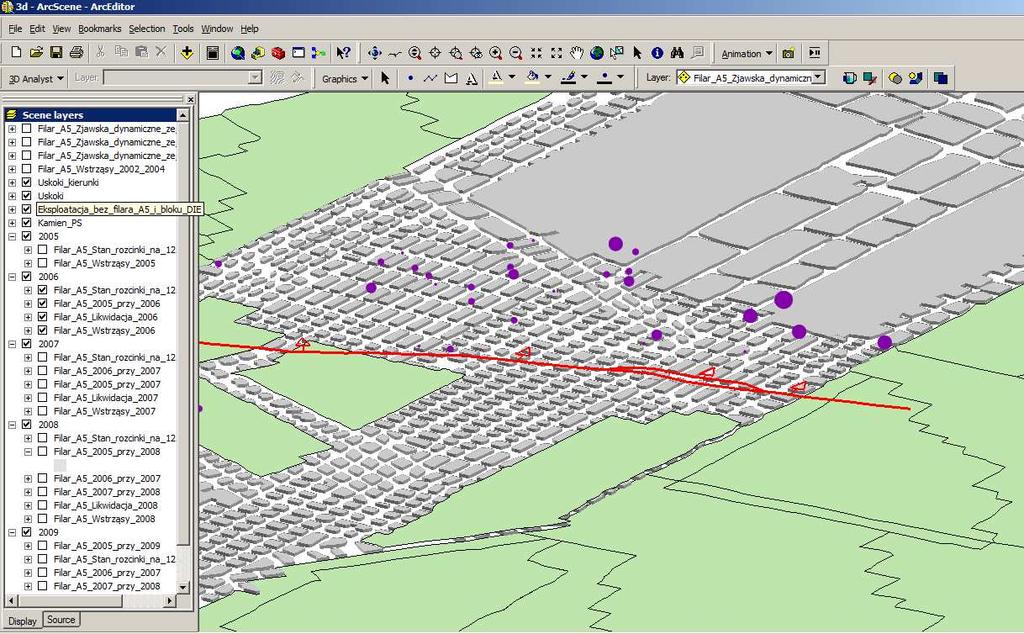The image size is (1024, 634).
Task: Choose the New Line graphic tool
Action: pos(430,78)
